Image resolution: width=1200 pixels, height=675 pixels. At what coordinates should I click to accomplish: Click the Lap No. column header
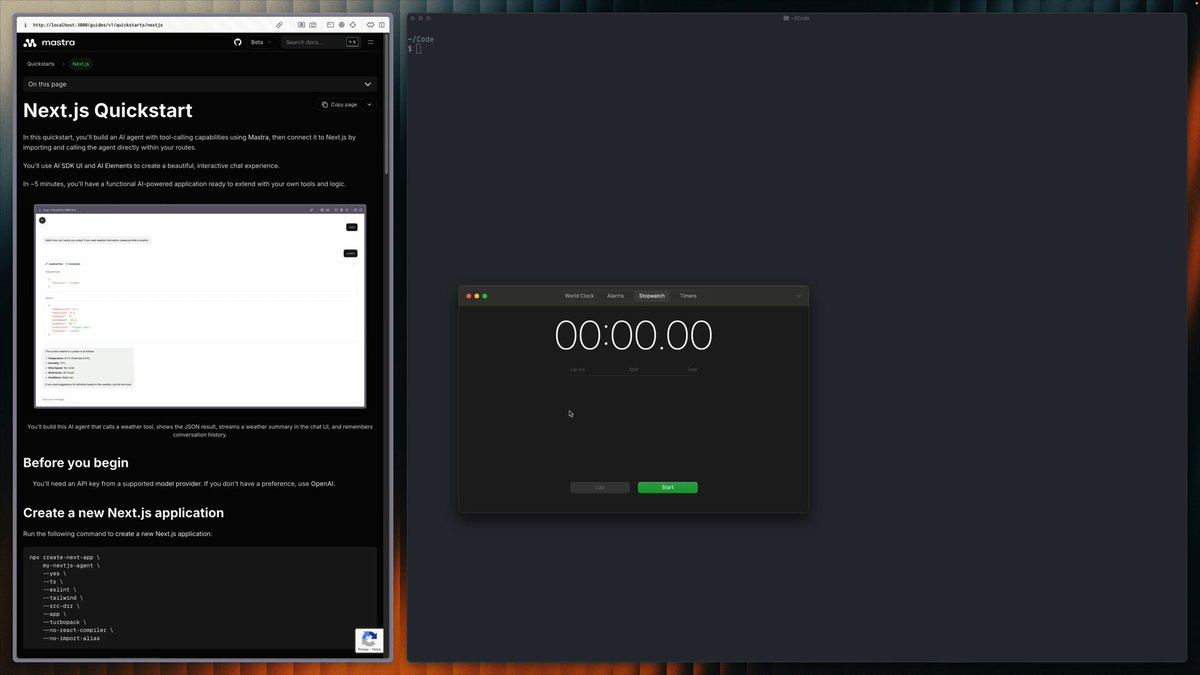[578, 370]
